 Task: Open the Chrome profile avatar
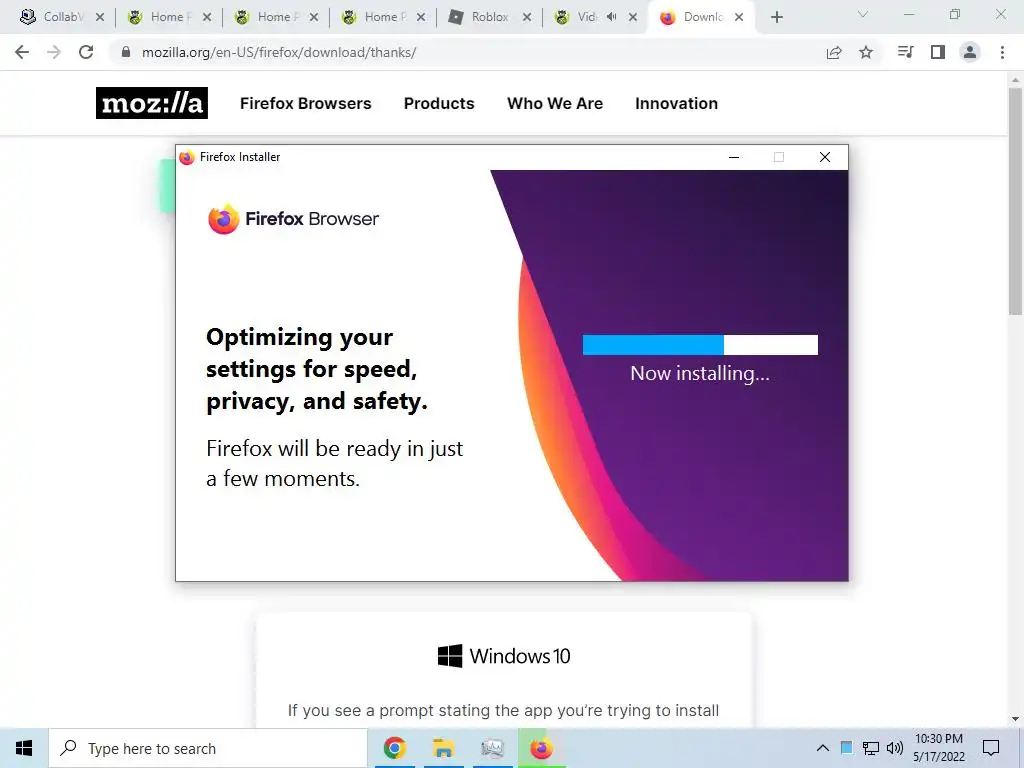tap(970, 52)
